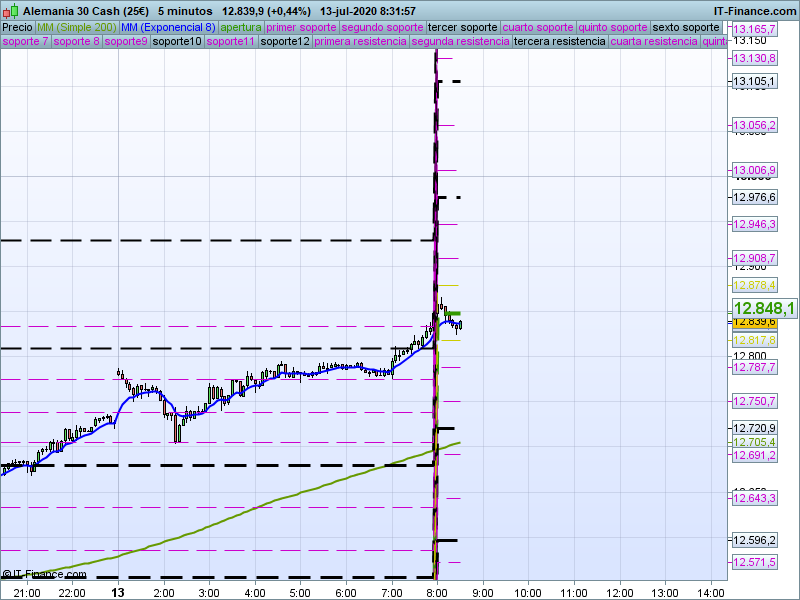Viewport: 800px width, 600px height.
Task: Click the yellow 12.878,4 price tag
Action: pyautogui.click(x=754, y=285)
